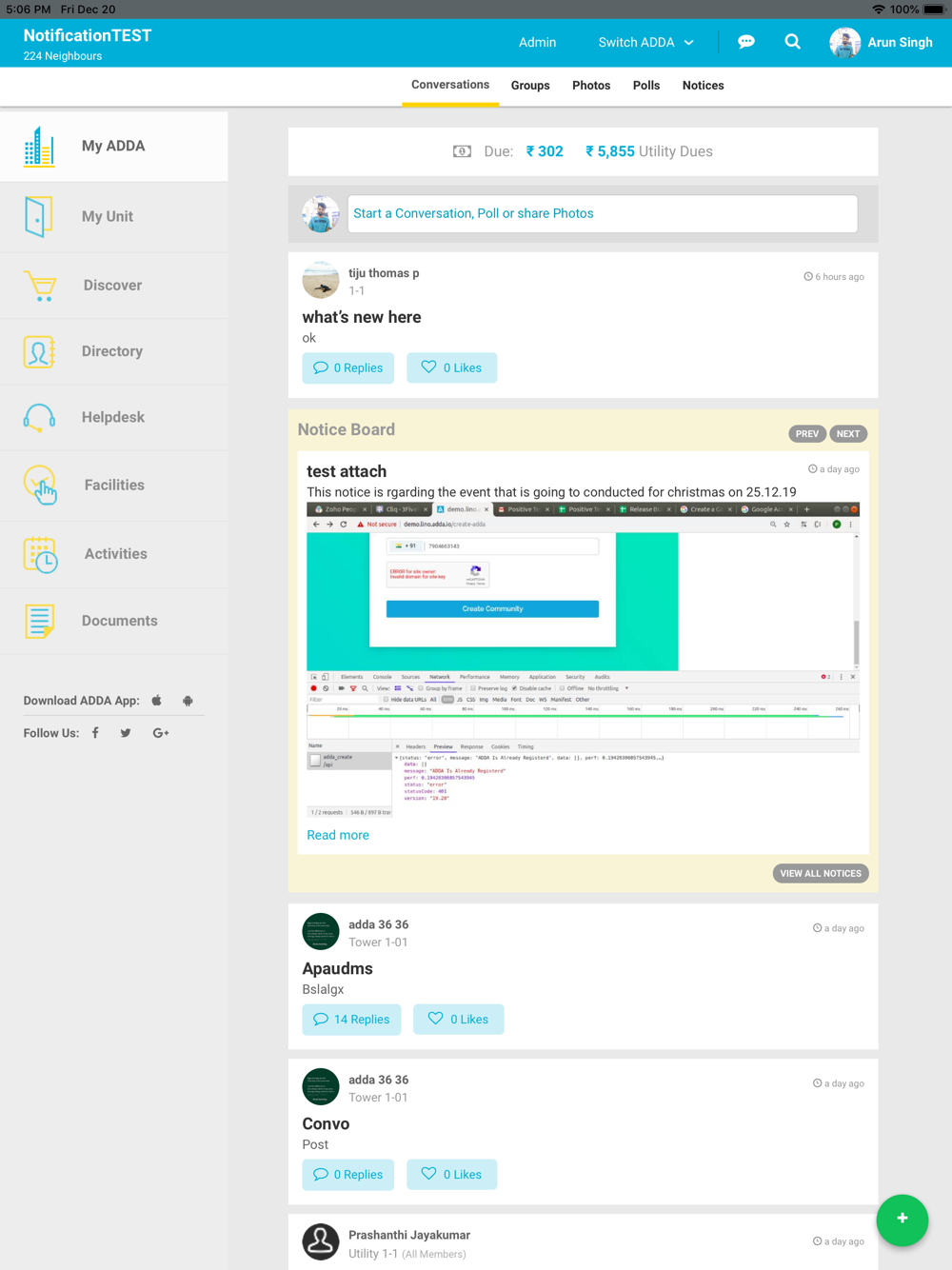Click the 224 Neighbours text

point(63,56)
